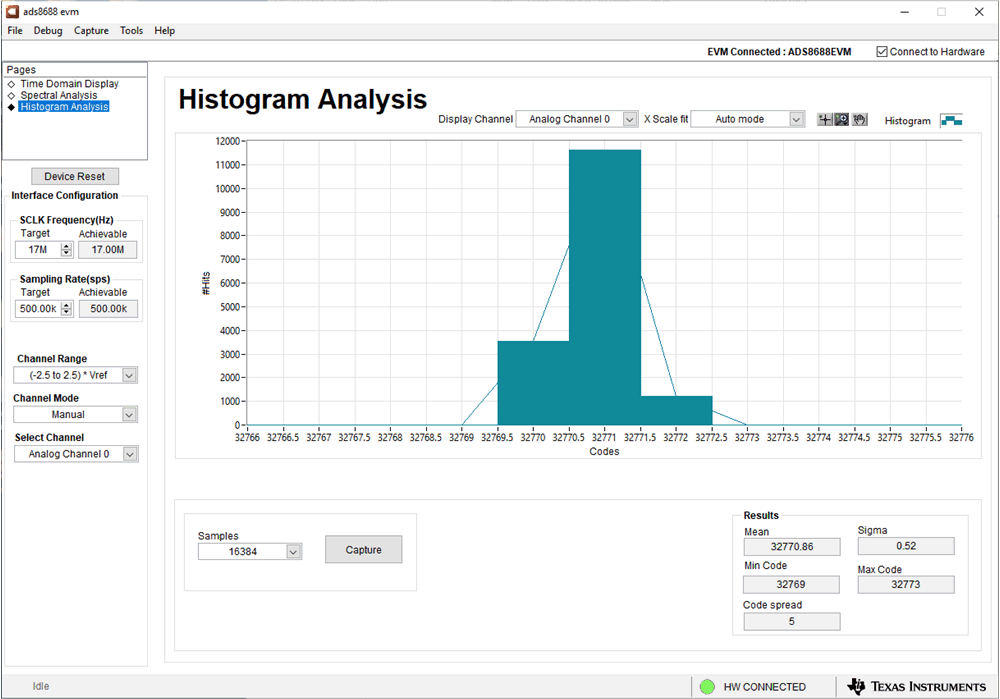Image resolution: width=1000 pixels, height=699 pixels.
Task: Click the ads8688 evm title bar icon
Action: pos(11,11)
